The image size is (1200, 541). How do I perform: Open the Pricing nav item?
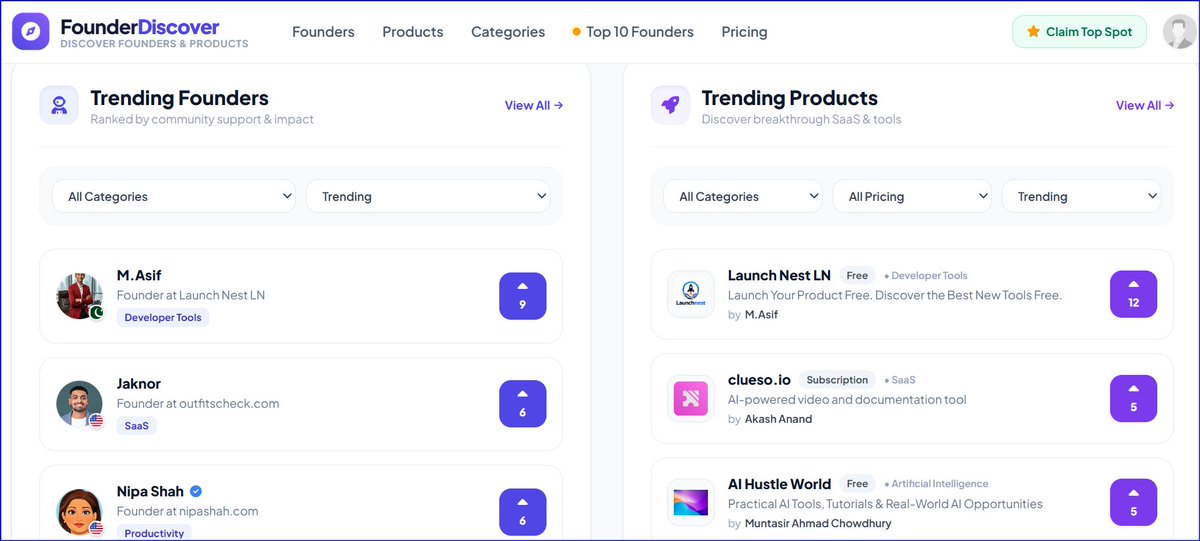[x=744, y=32]
